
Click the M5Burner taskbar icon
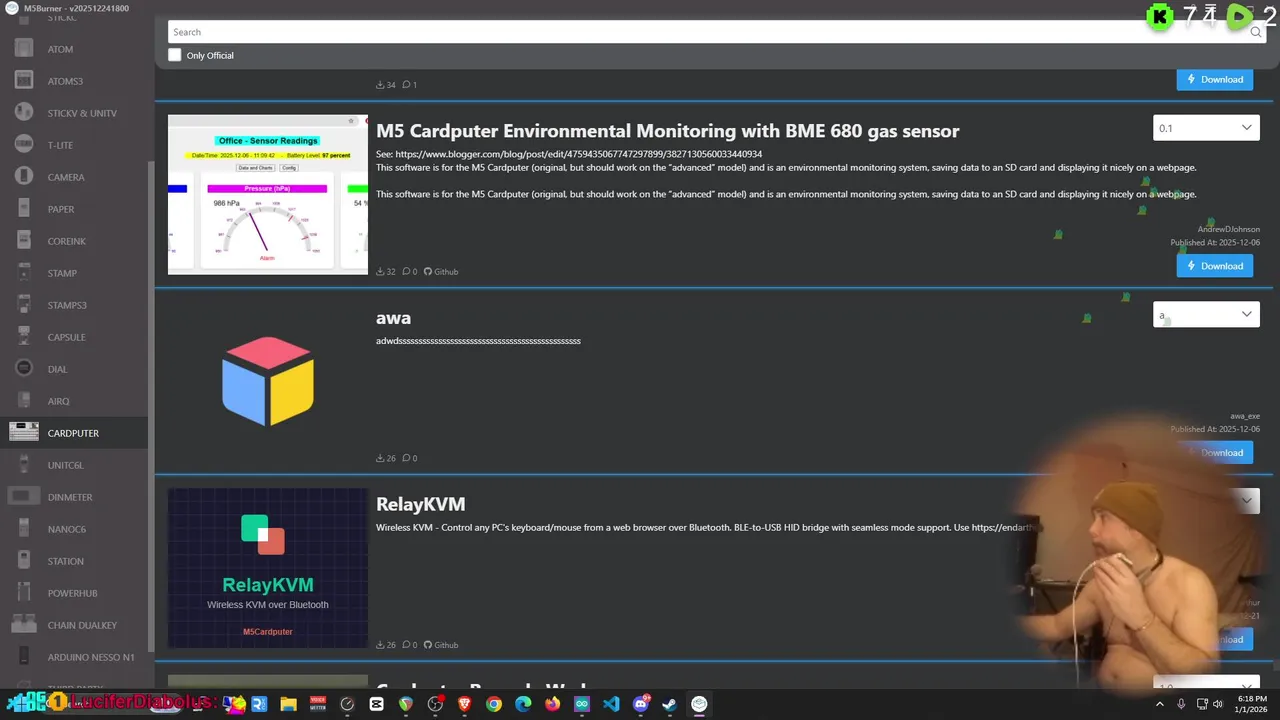[x=699, y=704]
